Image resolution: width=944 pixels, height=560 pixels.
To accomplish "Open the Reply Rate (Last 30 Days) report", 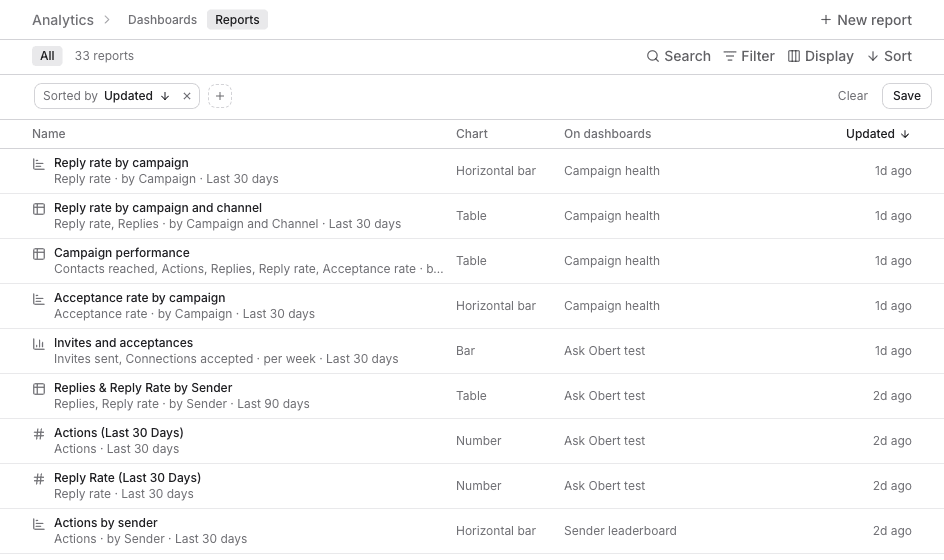I will point(472,486).
